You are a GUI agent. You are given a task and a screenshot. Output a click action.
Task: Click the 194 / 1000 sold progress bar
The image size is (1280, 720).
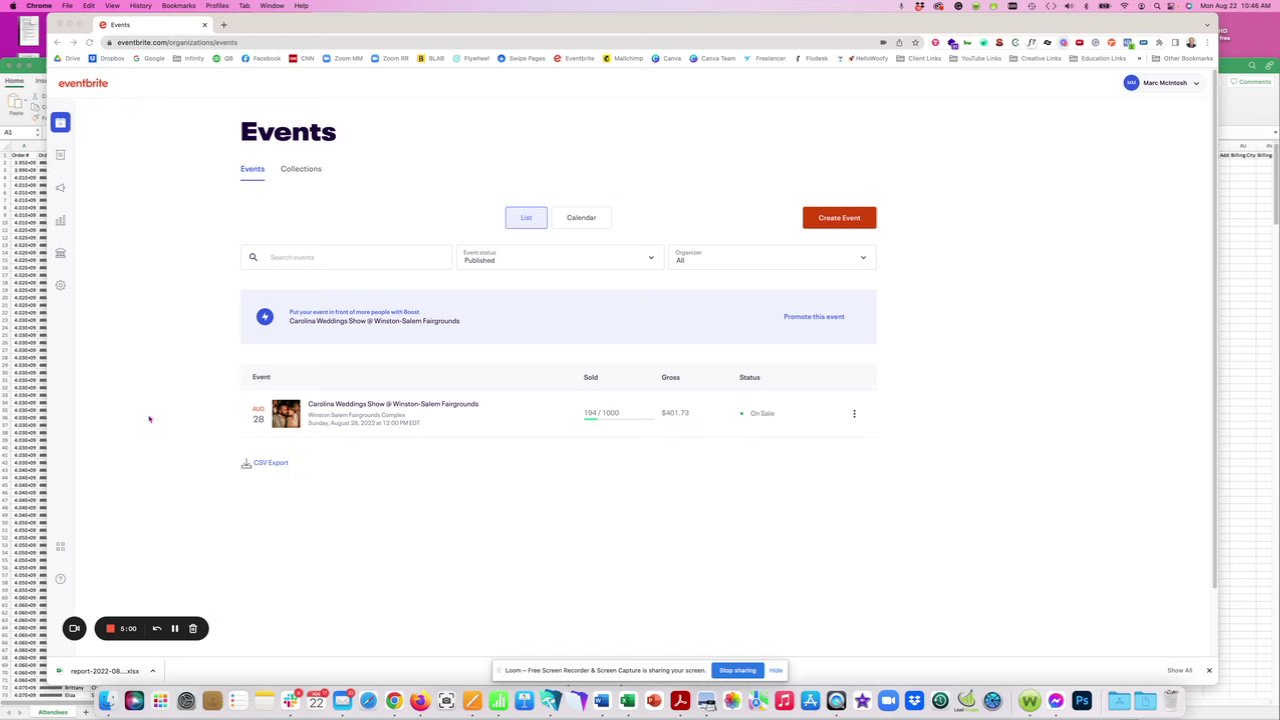(x=618, y=421)
